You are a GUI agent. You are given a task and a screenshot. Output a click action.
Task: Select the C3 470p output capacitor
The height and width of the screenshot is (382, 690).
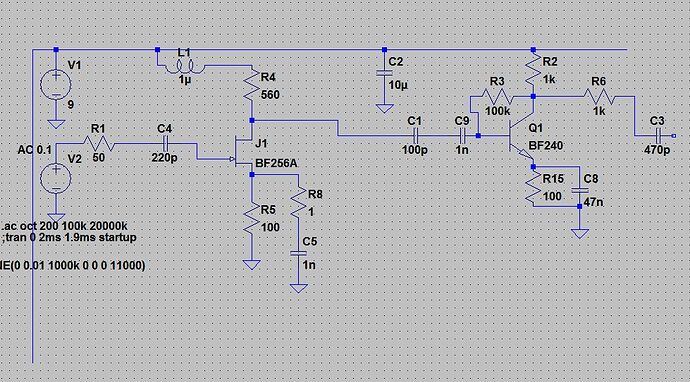pyautogui.click(x=658, y=135)
